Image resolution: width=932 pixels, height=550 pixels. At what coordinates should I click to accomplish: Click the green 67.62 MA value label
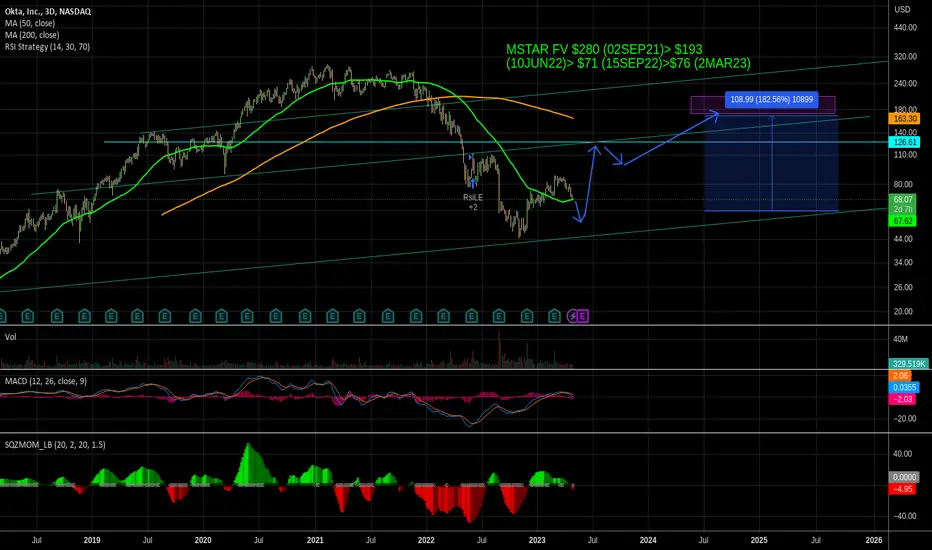point(903,221)
